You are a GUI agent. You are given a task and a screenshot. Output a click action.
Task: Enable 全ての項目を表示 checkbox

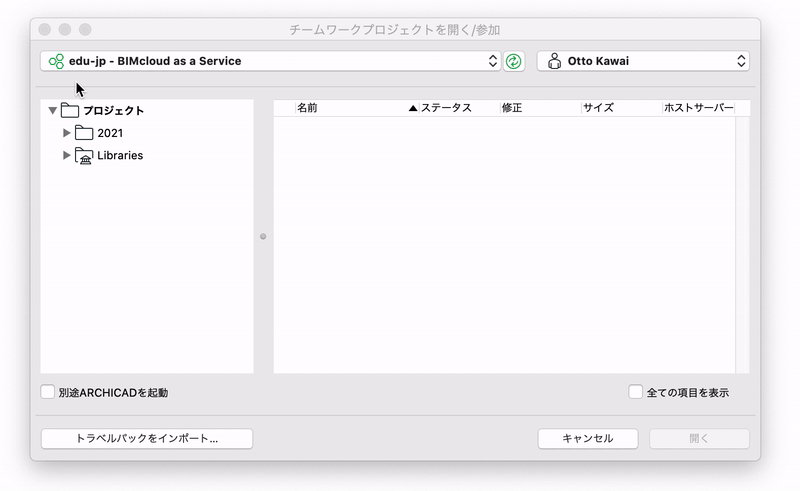(635, 392)
